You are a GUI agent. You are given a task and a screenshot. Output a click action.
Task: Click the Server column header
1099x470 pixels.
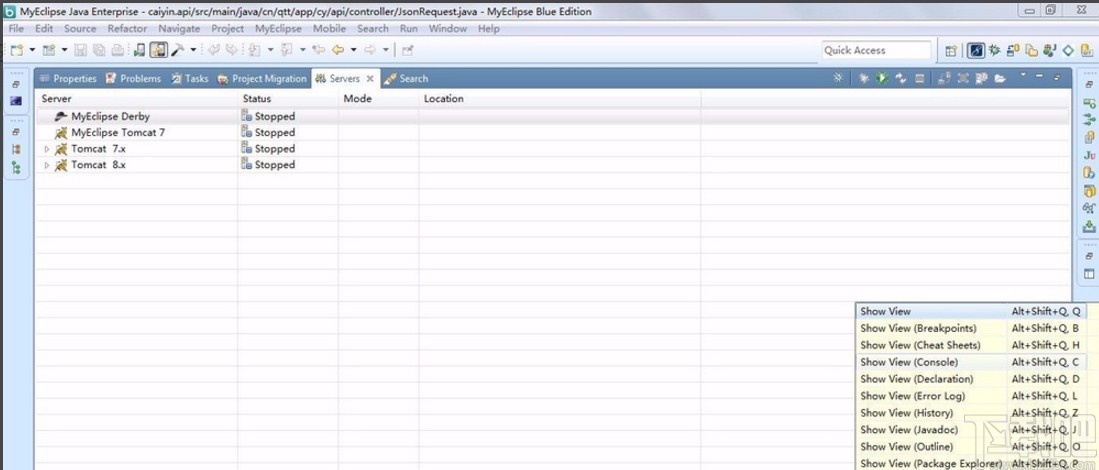click(137, 99)
